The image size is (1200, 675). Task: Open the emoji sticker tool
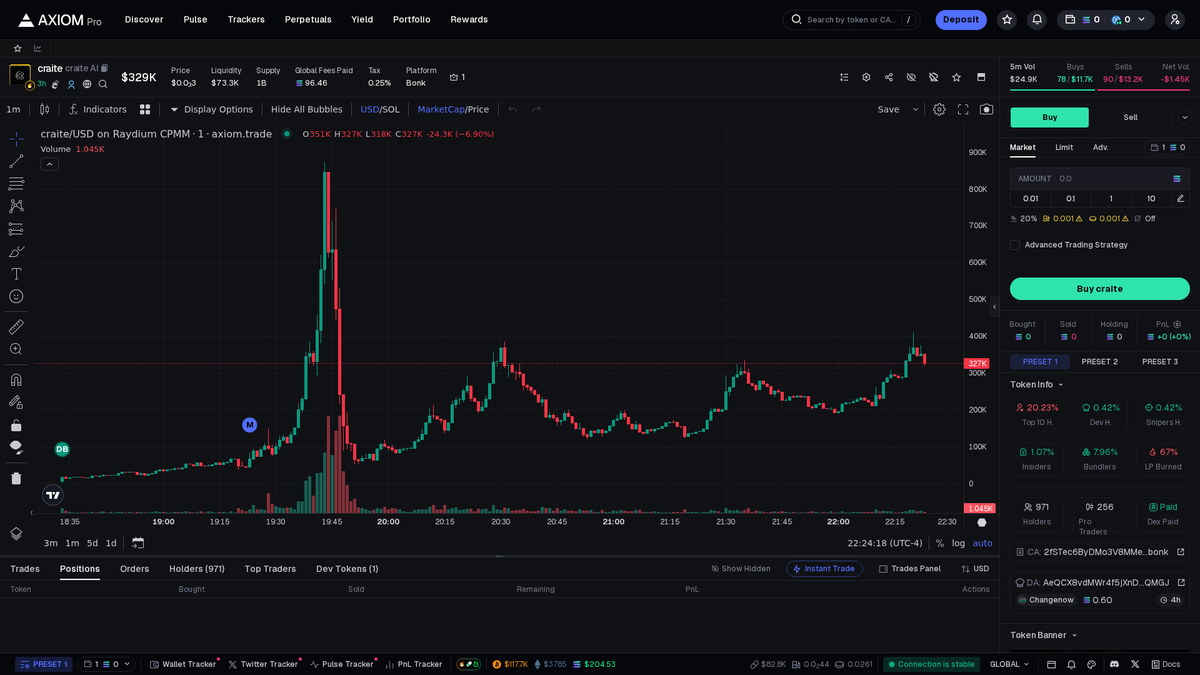pyautogui.click(x=16, y=297)
